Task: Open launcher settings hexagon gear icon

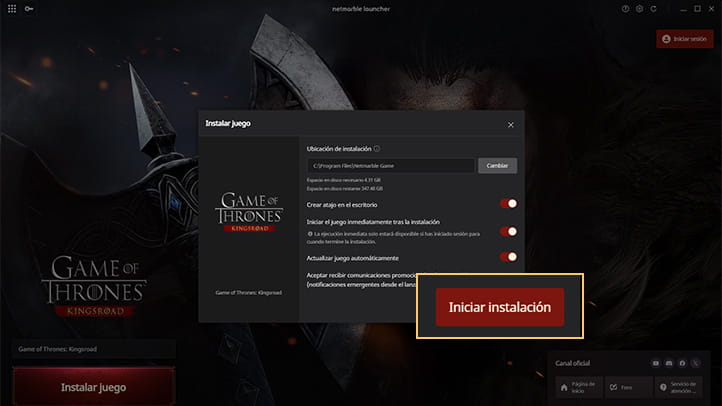Action: click(639, 9)
